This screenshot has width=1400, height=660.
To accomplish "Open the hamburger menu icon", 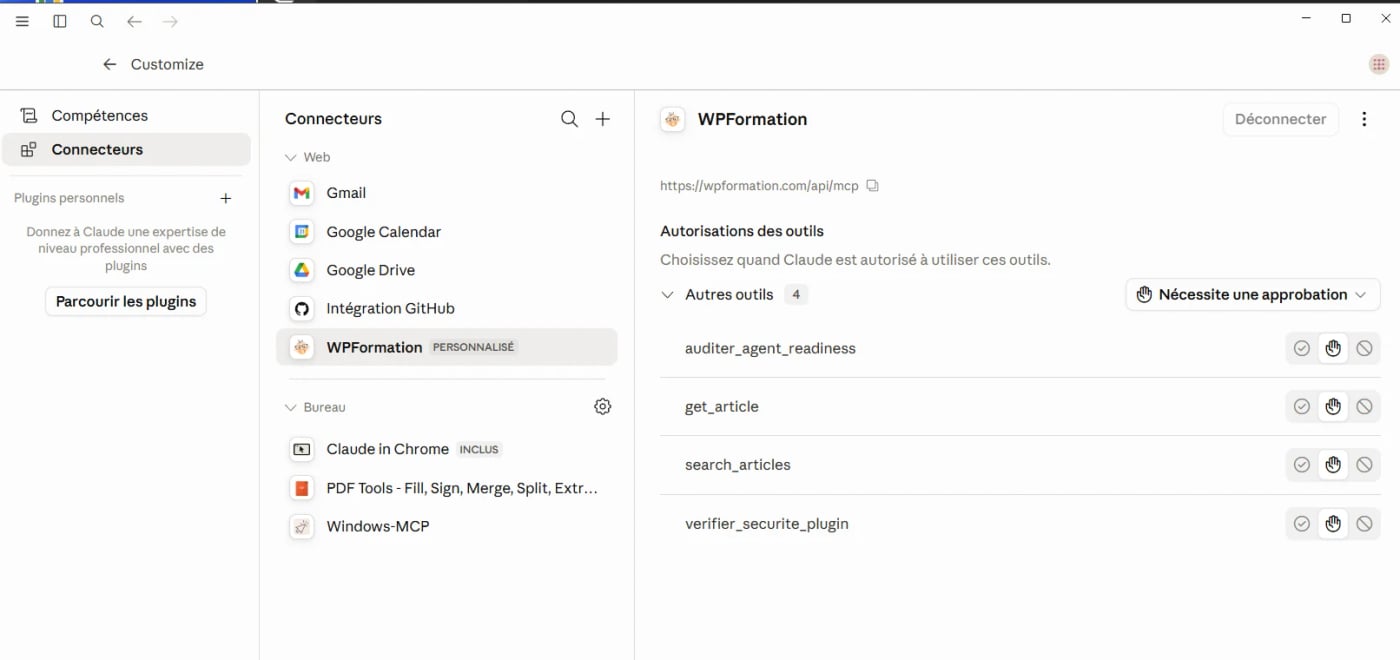I will (x=22, y=21).
